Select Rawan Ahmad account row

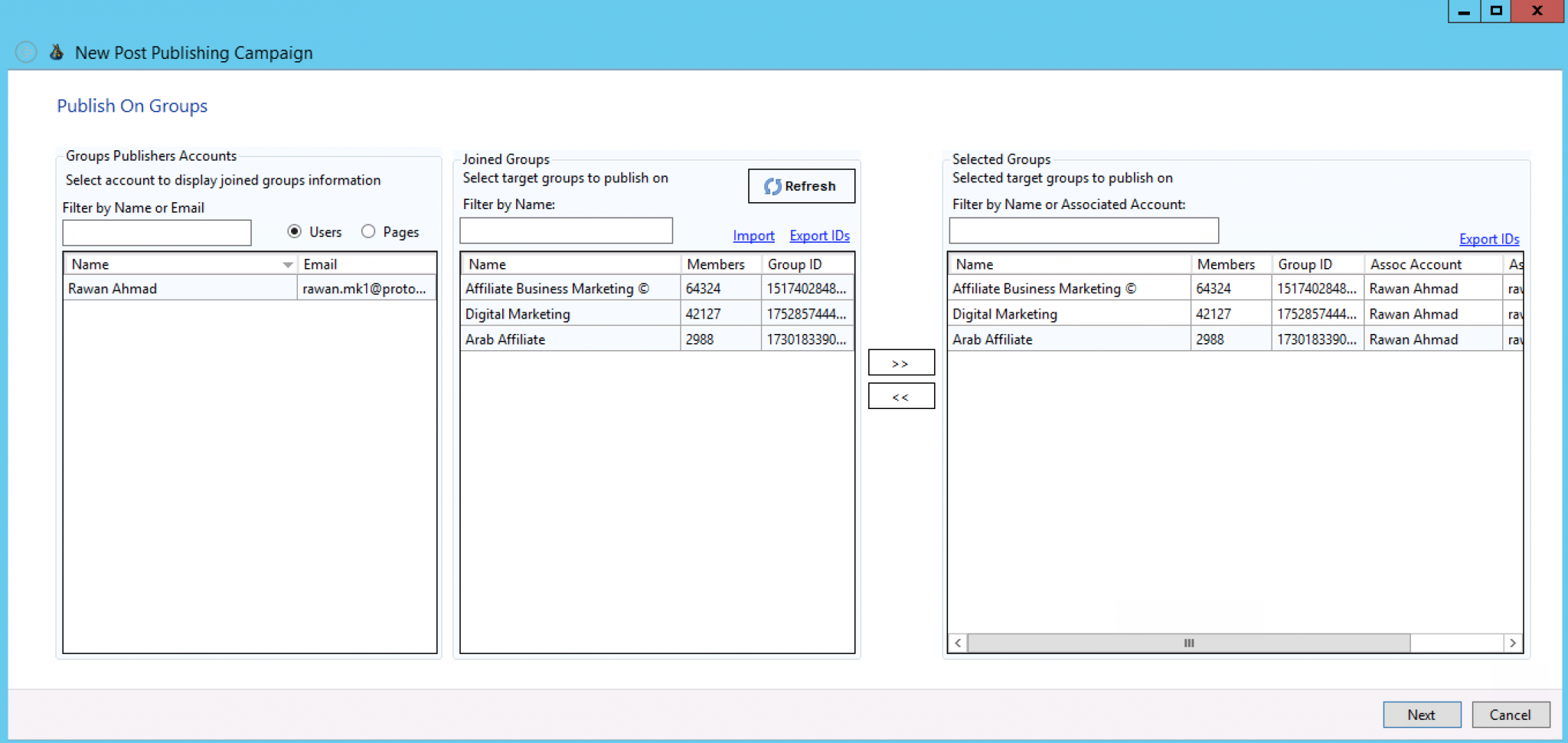(x=181, y=289)
